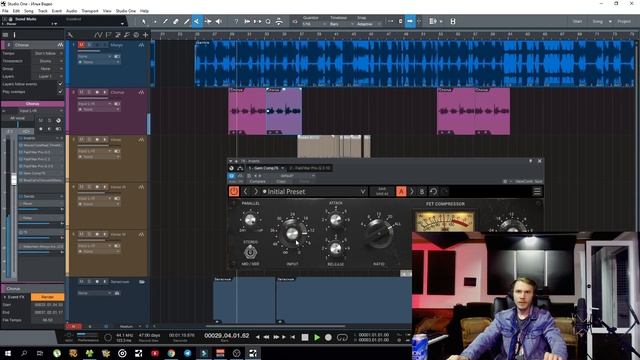Viewport: 640px width, 360px height.
Task: Click undo arrow in compressor plugin header
Action: pos(433,191)
